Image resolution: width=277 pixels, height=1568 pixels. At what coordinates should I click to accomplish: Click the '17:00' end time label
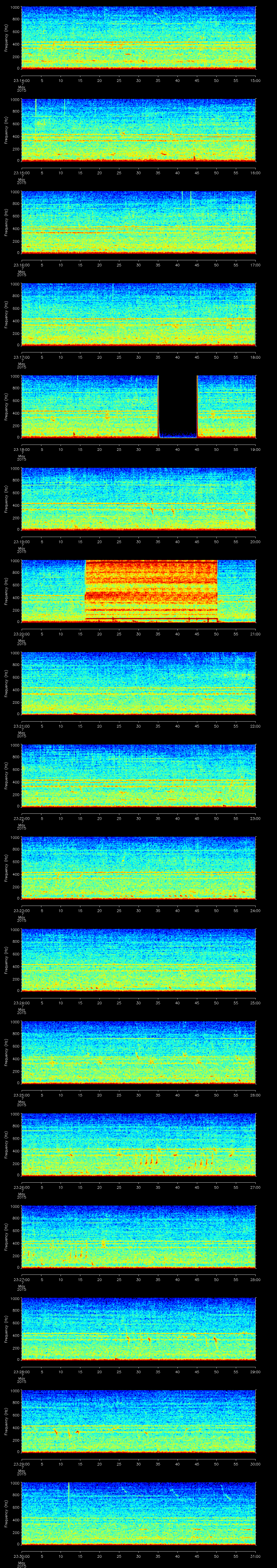256,265
